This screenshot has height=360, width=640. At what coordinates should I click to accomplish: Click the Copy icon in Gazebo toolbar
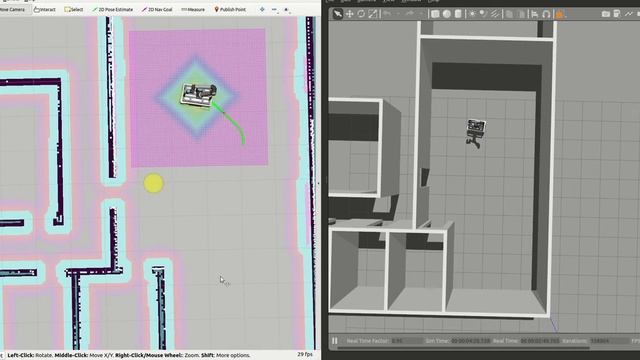pos(509,14)
